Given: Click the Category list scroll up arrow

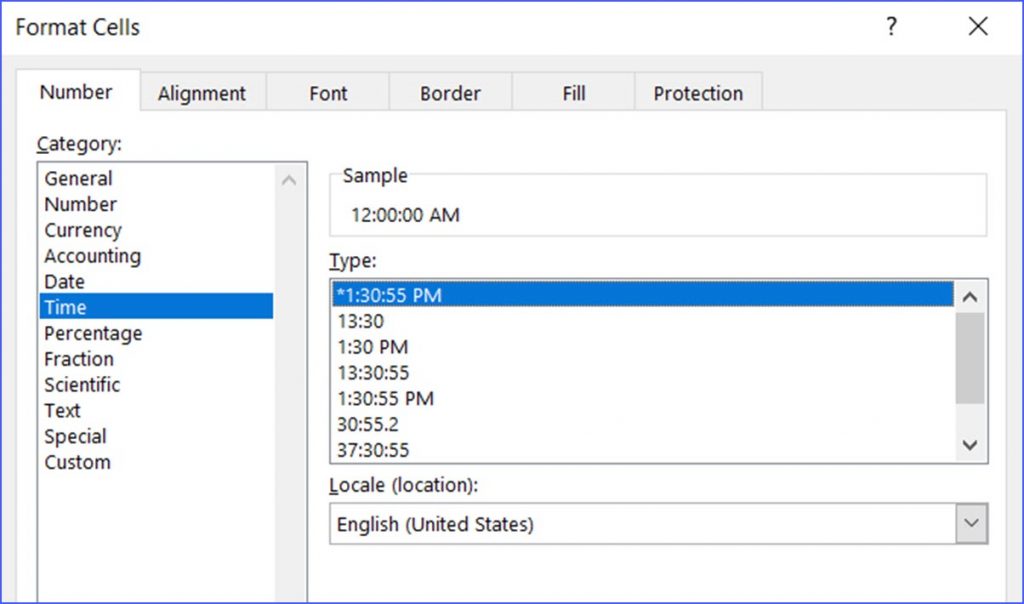Looking at the screenshot, I should 289,181.
